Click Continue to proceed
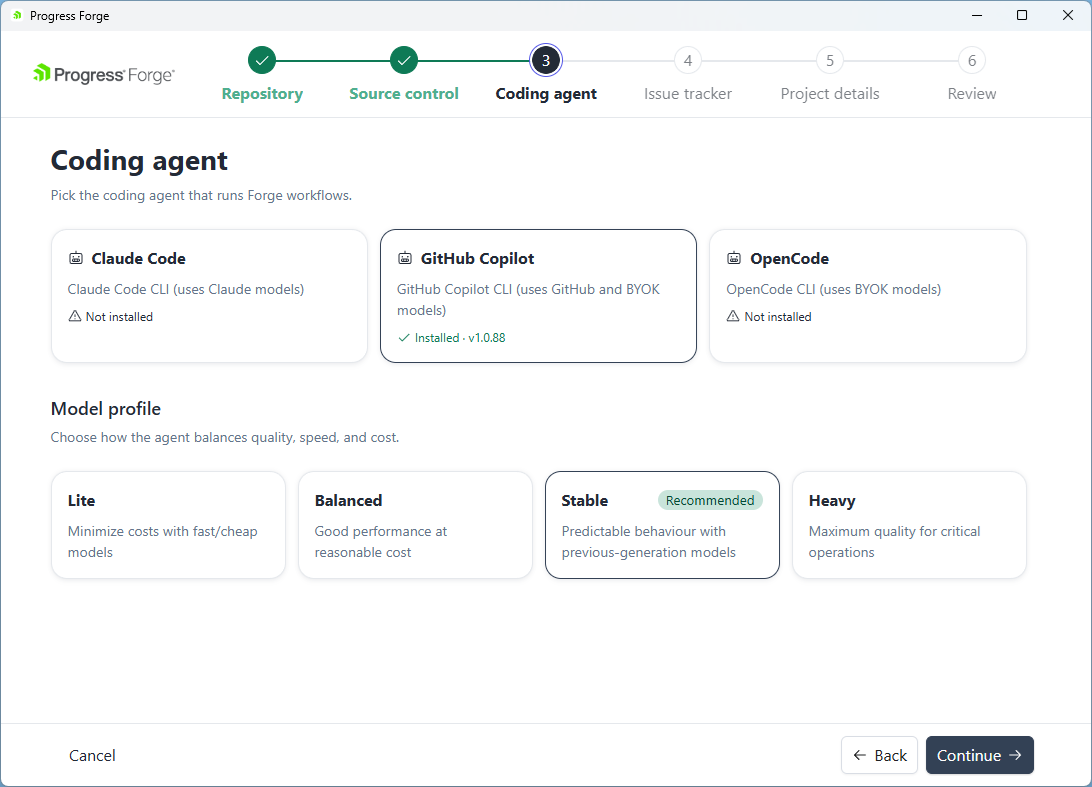 980,755
